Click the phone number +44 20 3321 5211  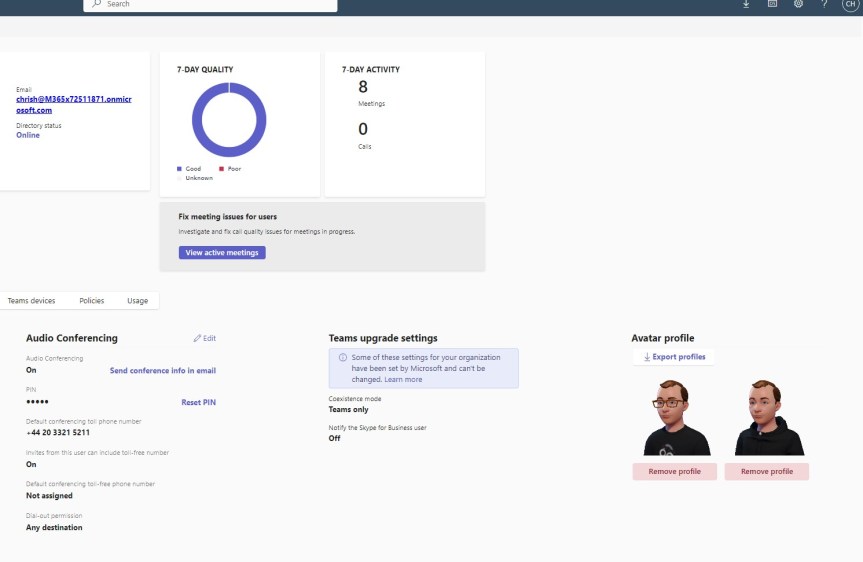tap(58, 433)
